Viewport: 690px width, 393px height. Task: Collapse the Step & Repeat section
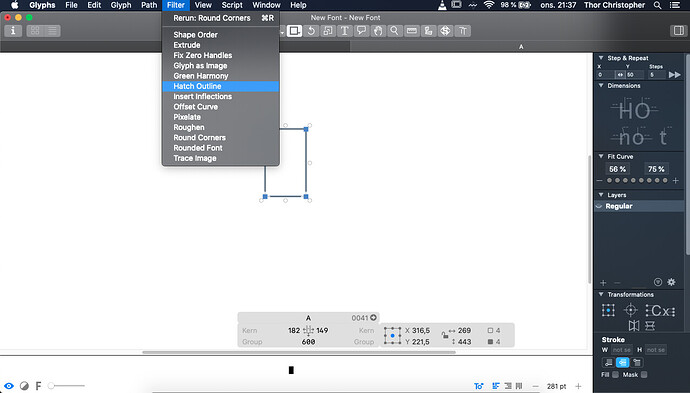click(601, 58)
